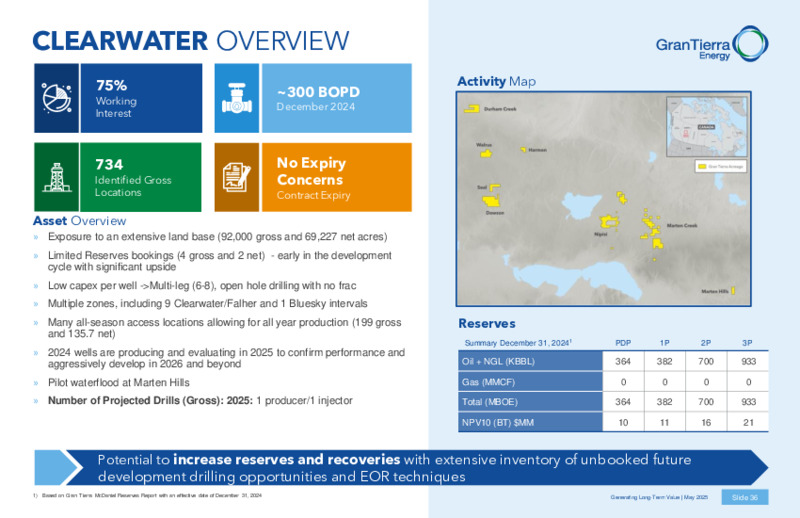Select the ~300 BOPD December 2024 tile

(x=313, y=98)
